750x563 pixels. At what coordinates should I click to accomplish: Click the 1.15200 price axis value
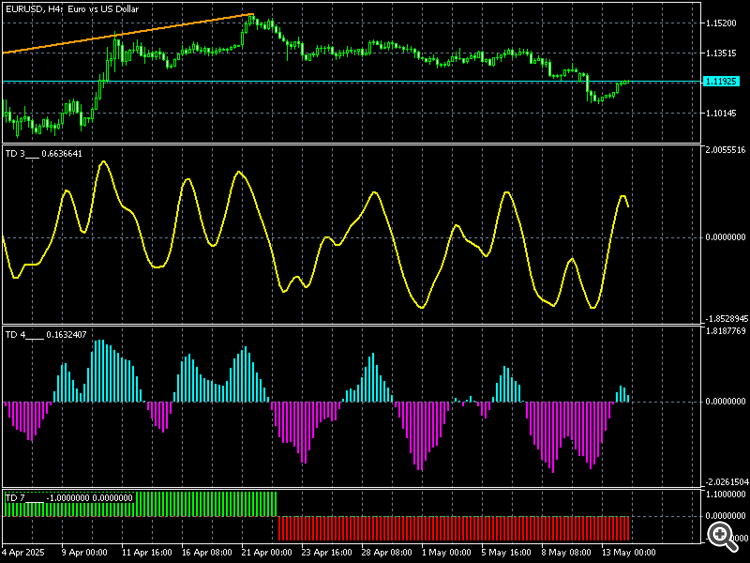(x=721, y=23)
